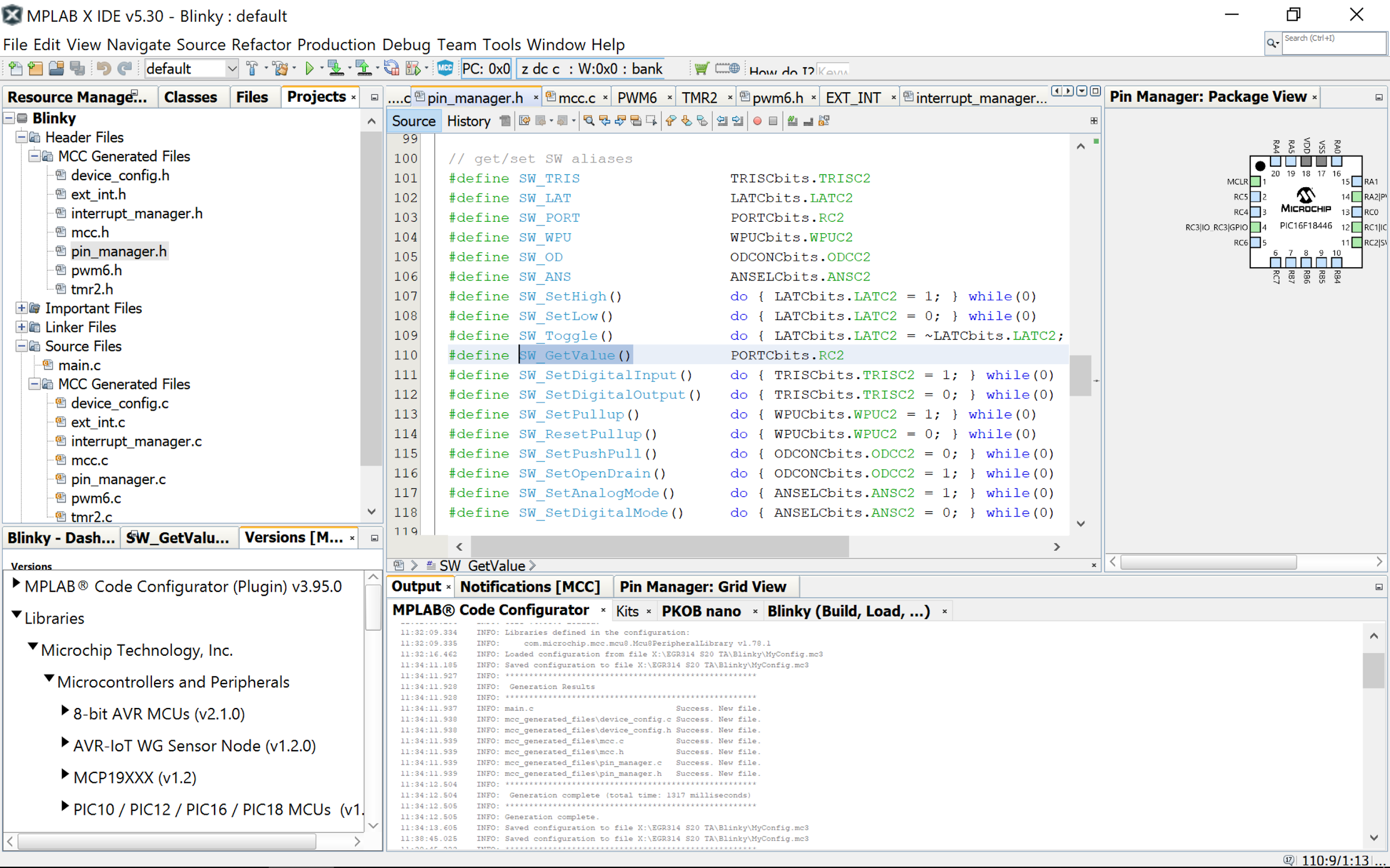
Task: Toggle Highlight Search in editor toolbar
Action: click(636, 121)
